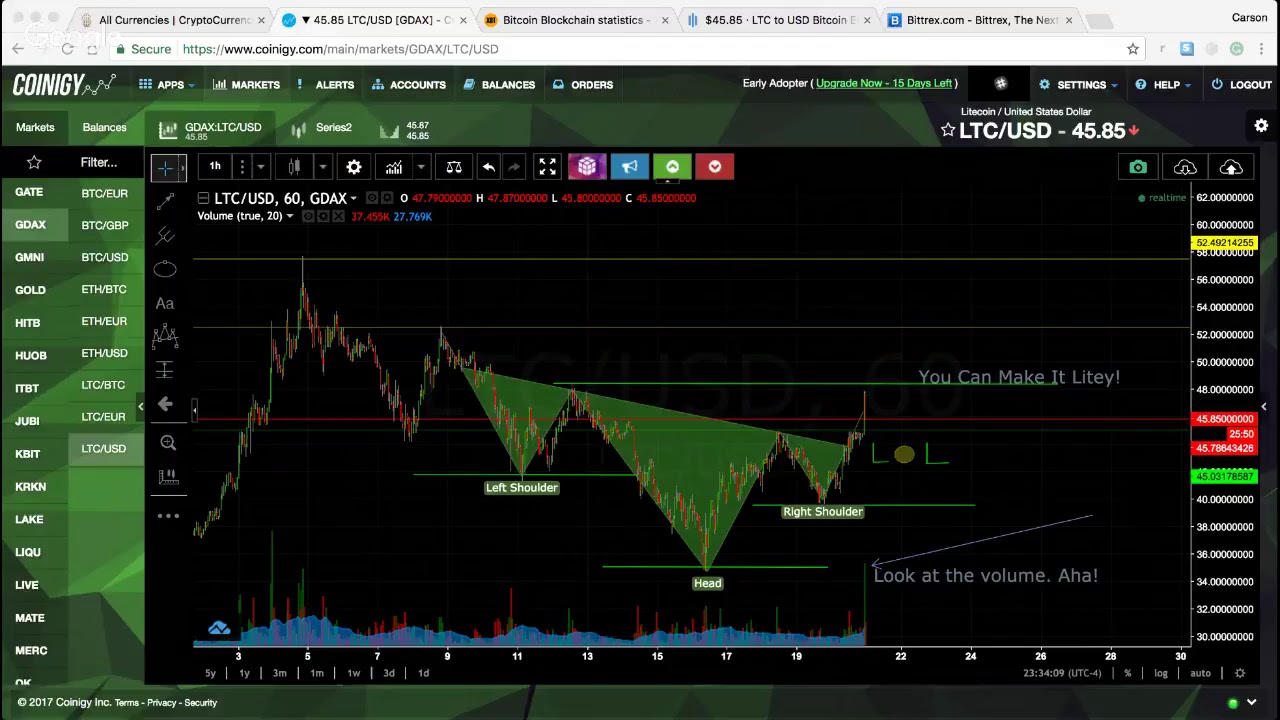Select the 3m time range
The height and width of the screenshot is (720, 1280).
coord(279,673)
